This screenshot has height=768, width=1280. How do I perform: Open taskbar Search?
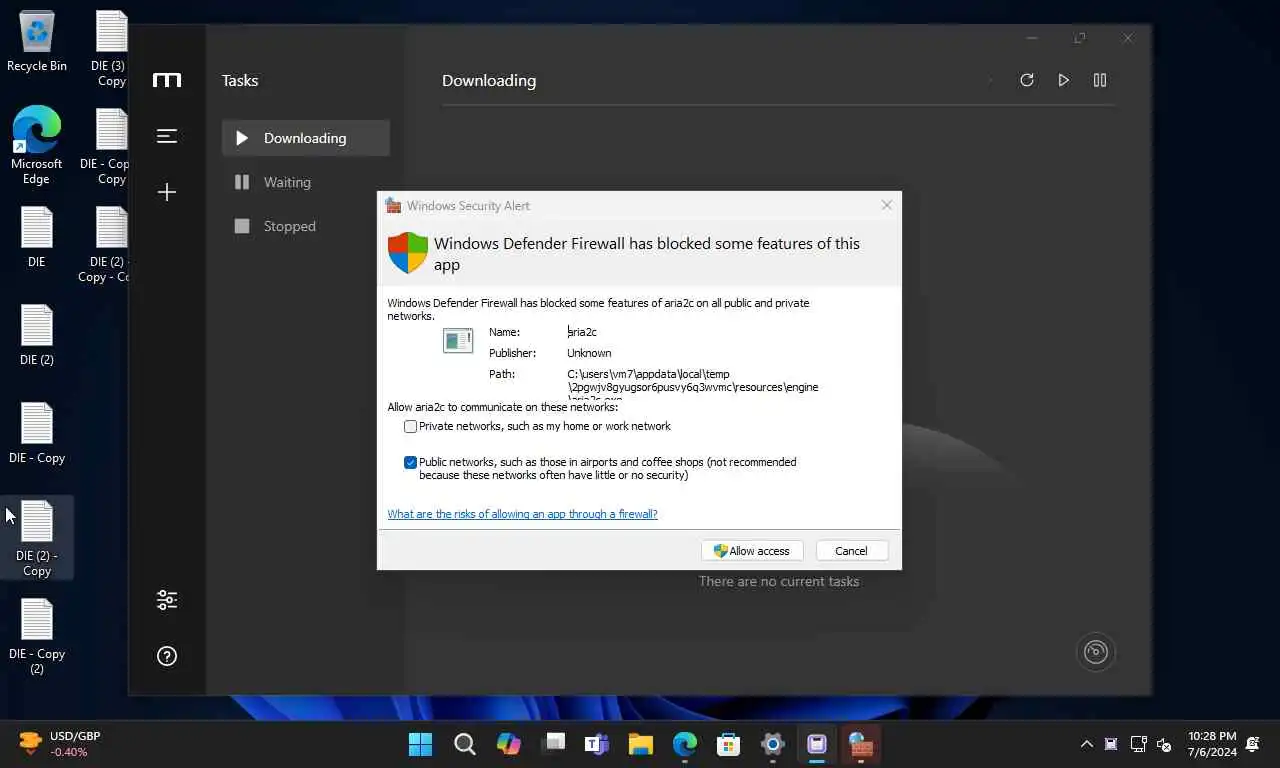(465, 744)
